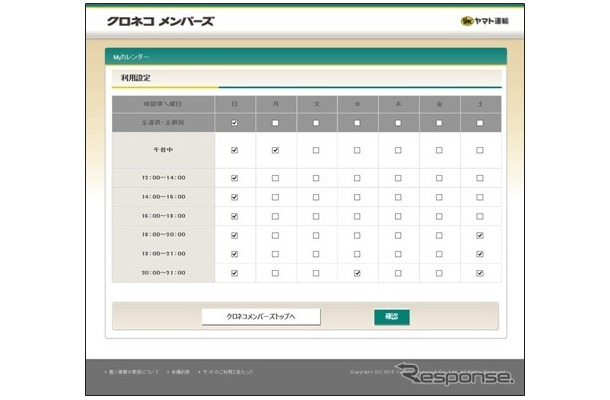
Task: Click the クロネコメンバーズ header logo
Action: tap(160, 21)
